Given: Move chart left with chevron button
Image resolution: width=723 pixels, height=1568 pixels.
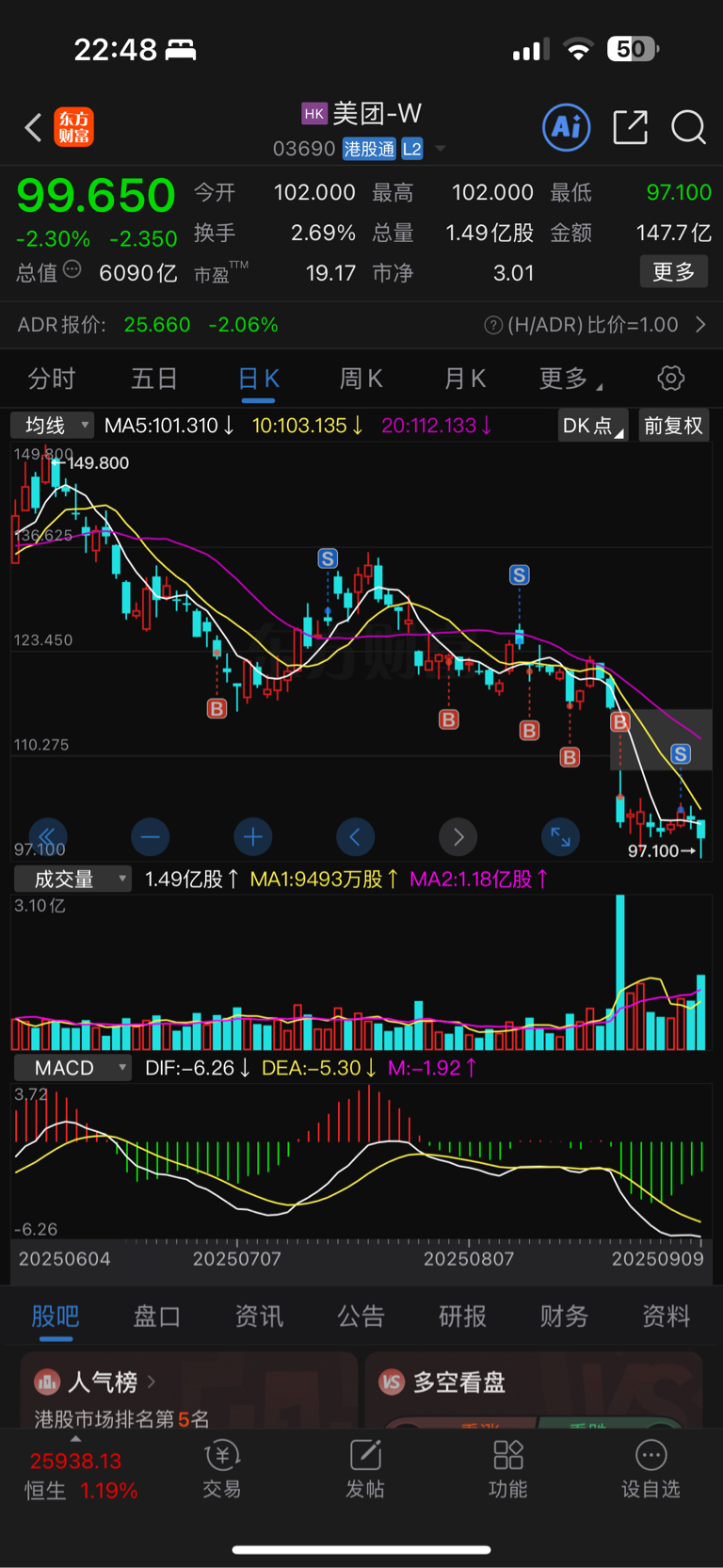Looking at the screenshot, I should 355,836.
